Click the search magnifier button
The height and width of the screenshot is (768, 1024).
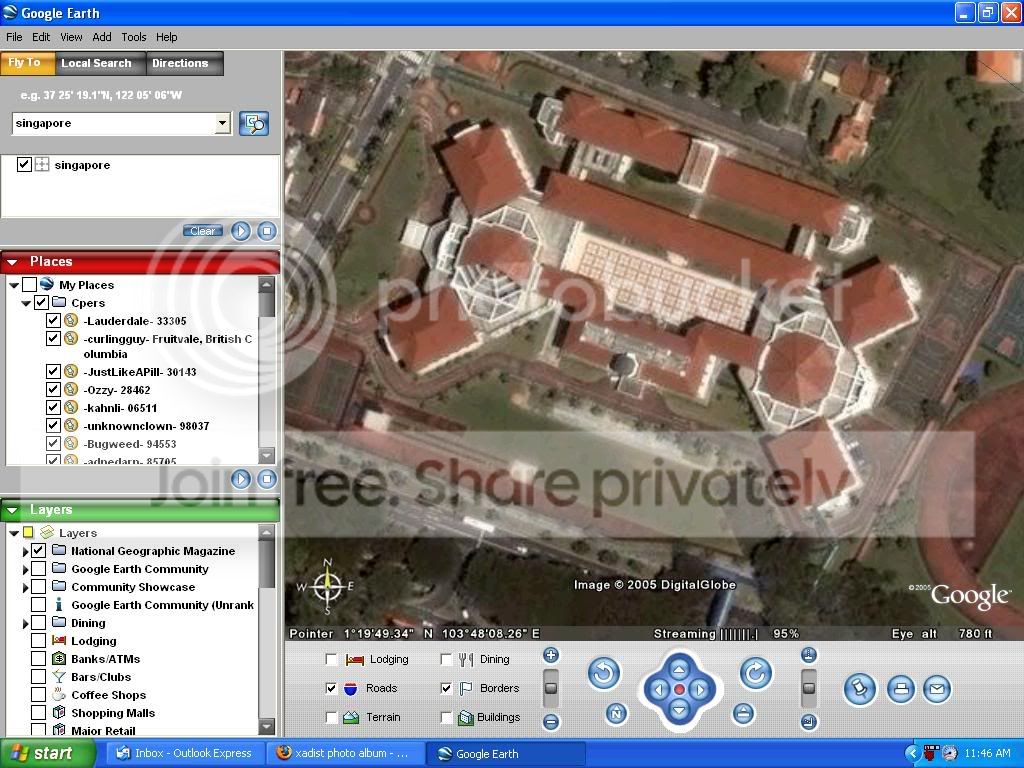coord(254,123)
